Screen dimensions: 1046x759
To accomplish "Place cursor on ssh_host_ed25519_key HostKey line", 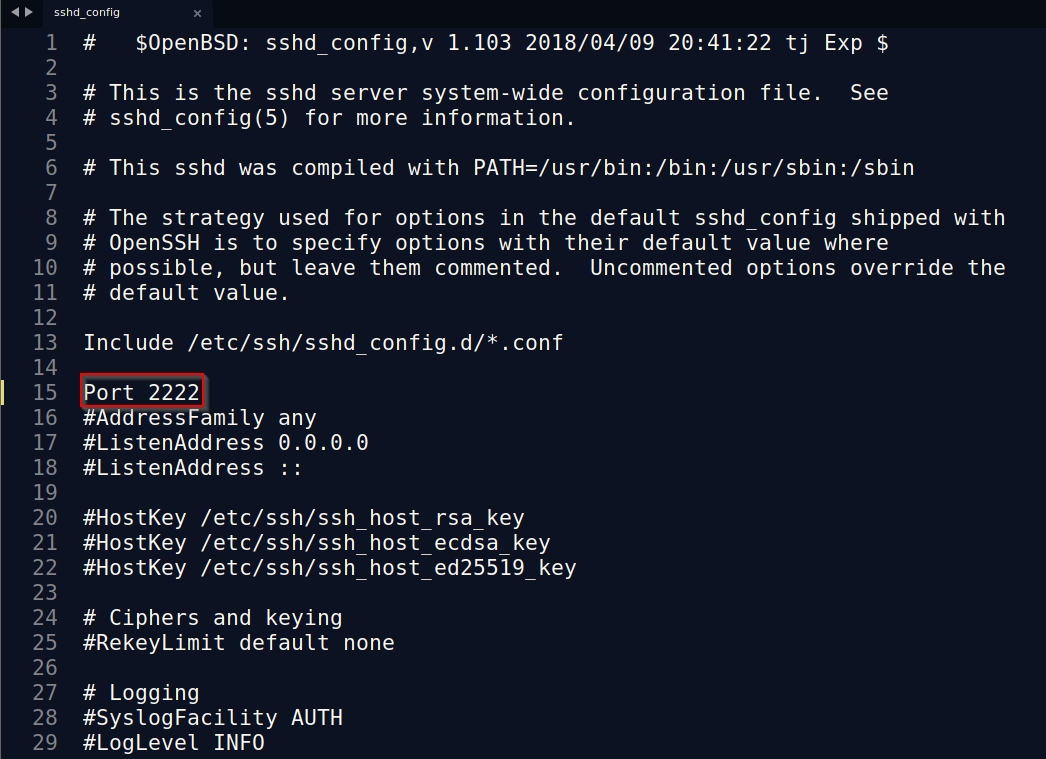I will pyautogui.click(x=330, y=567).
